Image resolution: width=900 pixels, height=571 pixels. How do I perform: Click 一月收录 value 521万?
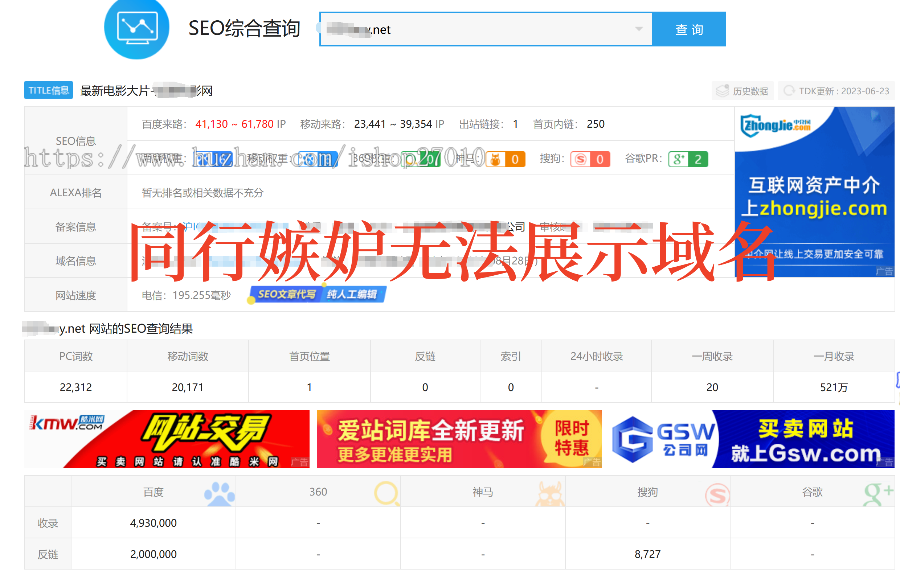click(834, 387)
